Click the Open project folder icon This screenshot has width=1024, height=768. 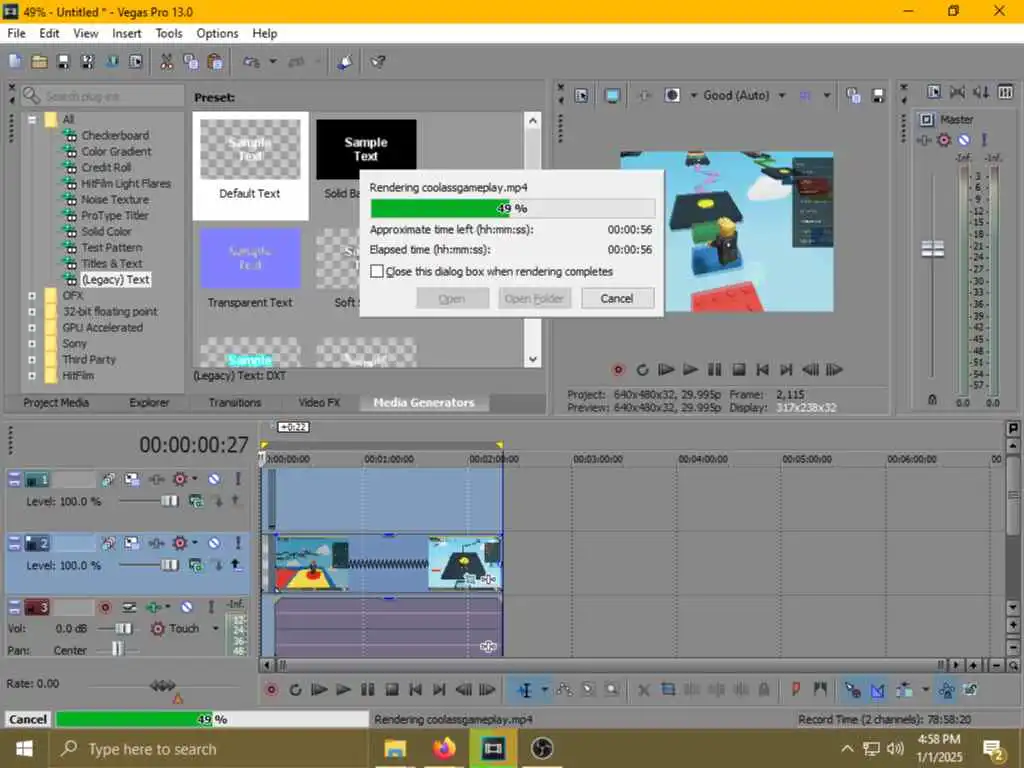point(39,61)
